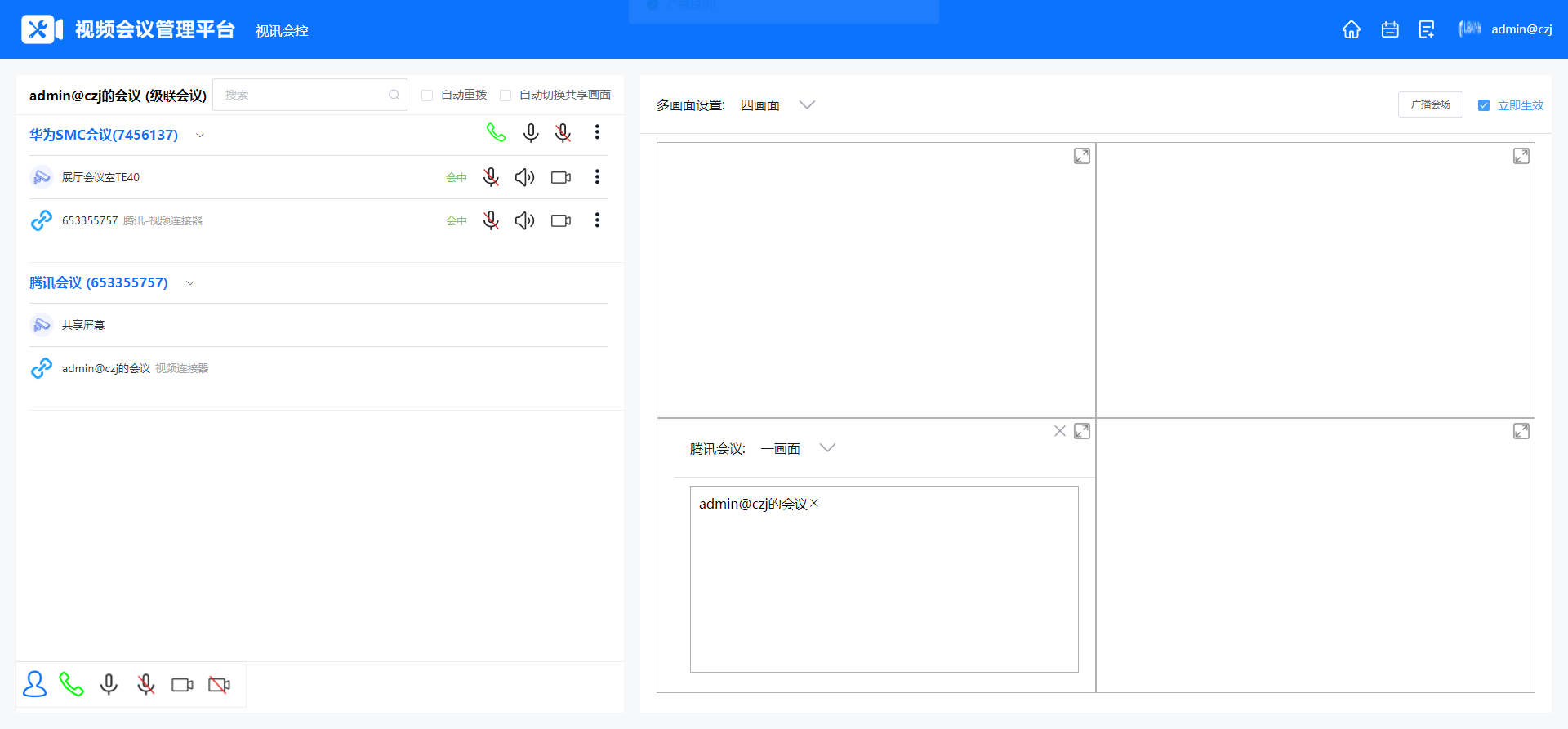Select admin@czj的会议 视频连接器 row
This screenshot has width=1568, height=729.
point(318,368)
